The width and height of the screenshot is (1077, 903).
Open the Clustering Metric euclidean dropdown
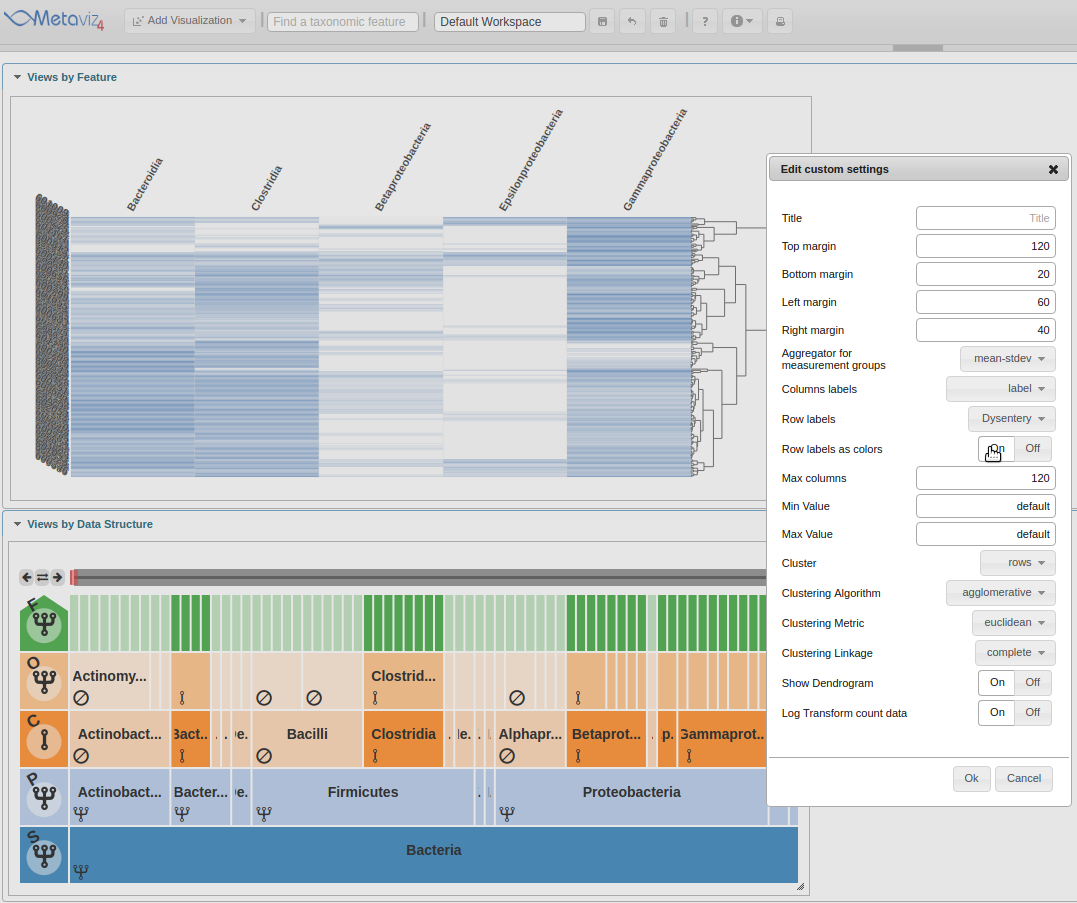[1014, 623]
